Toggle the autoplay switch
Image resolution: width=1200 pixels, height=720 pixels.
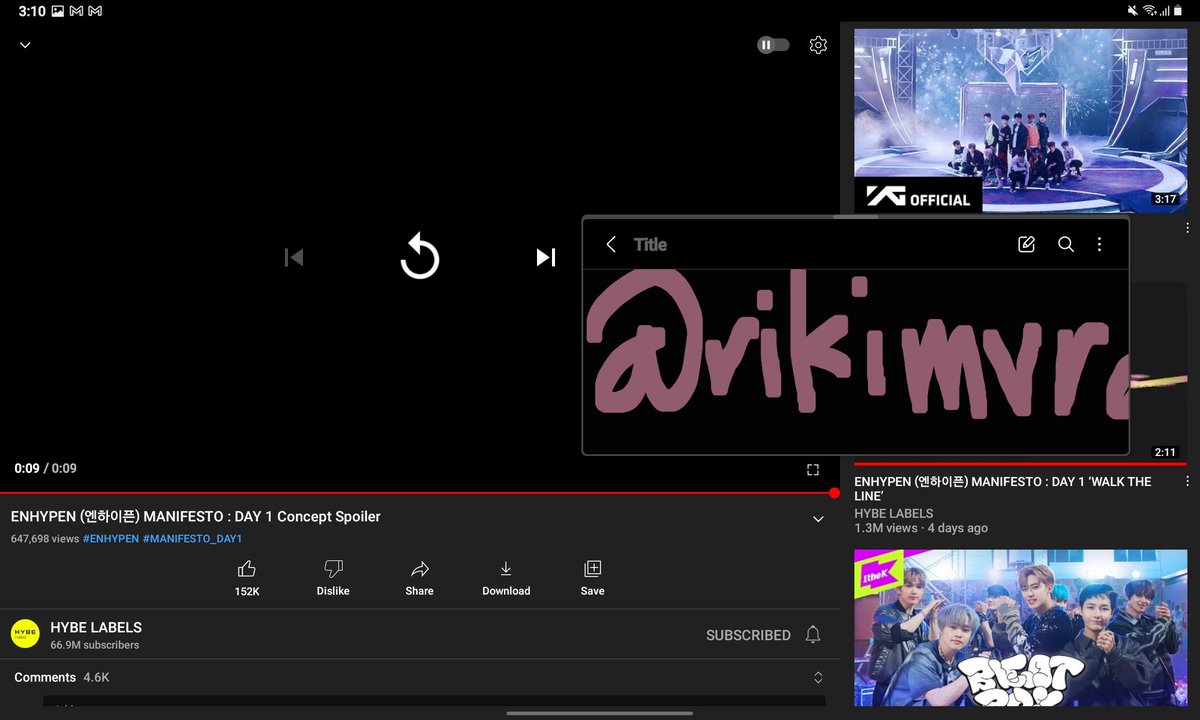[x=773, y=45]
